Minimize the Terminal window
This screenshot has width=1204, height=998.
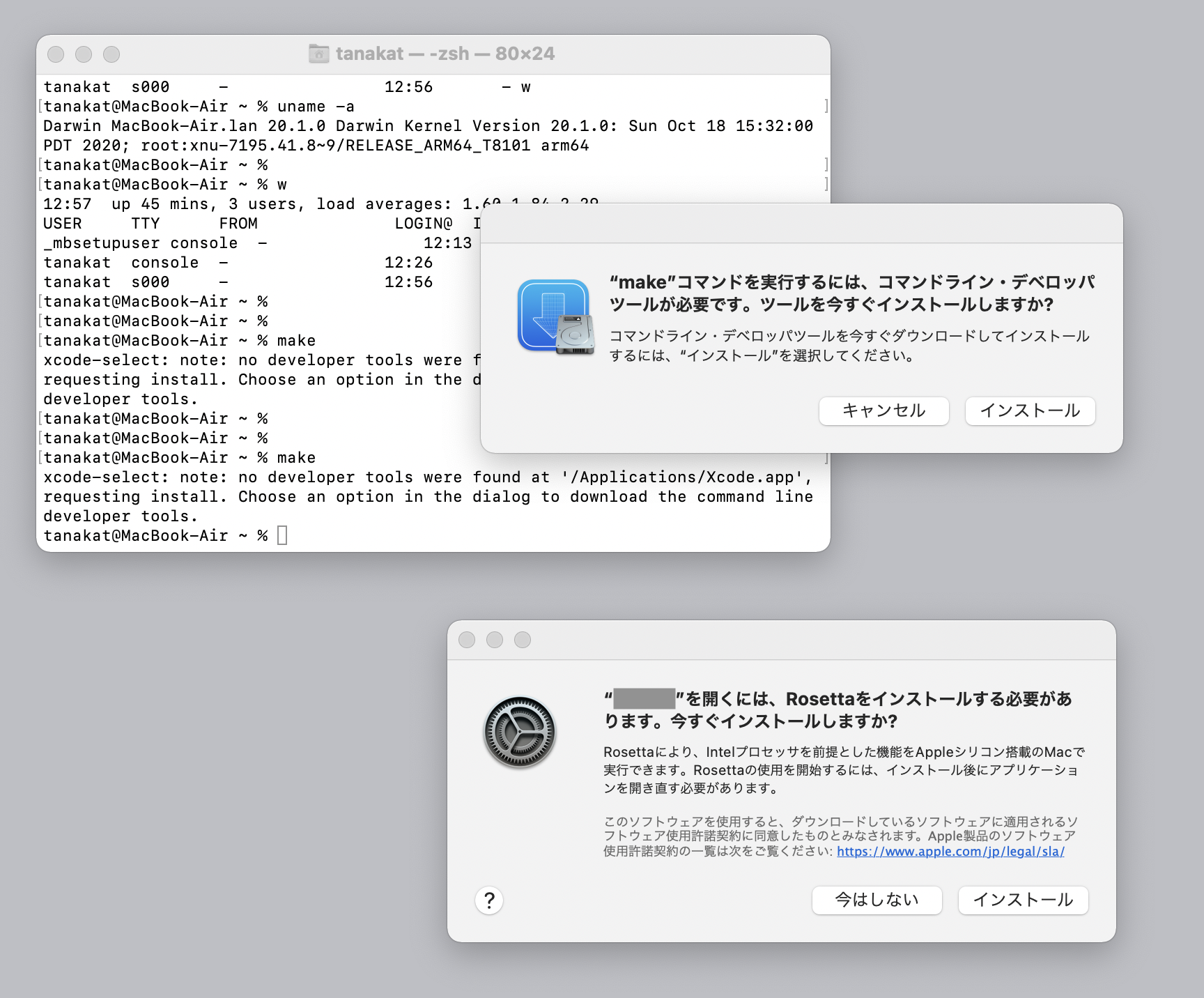(x=84, y=54)
